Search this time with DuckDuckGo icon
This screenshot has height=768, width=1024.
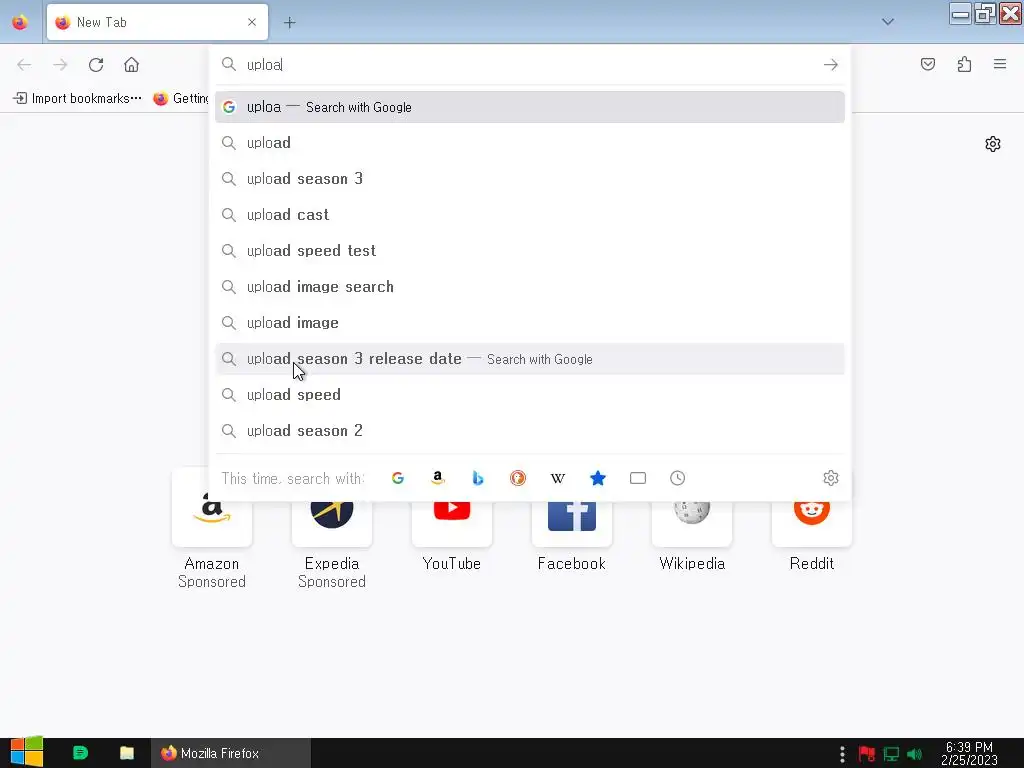point(518,478)
